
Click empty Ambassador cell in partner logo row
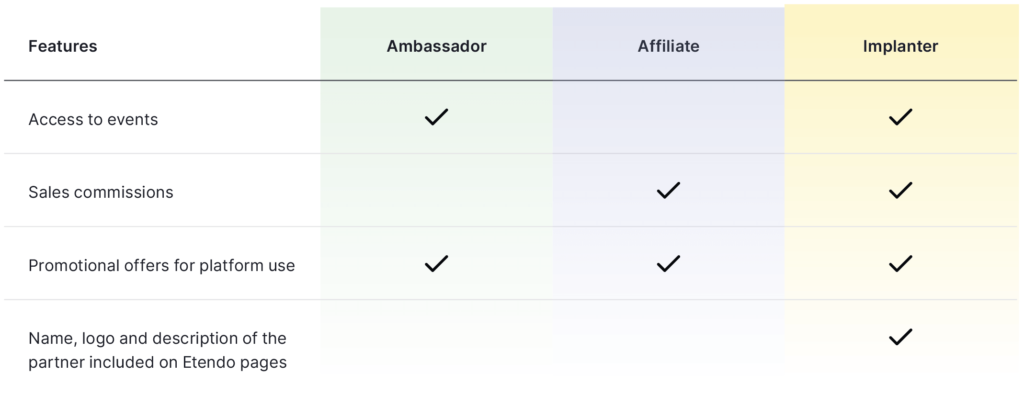point(436,337)
